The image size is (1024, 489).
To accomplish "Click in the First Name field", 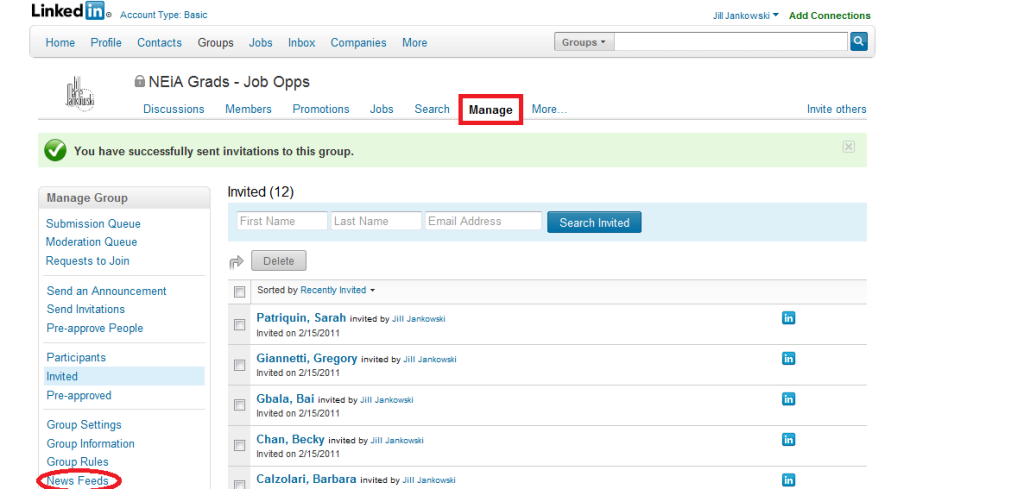I will (x=282, y=221).
